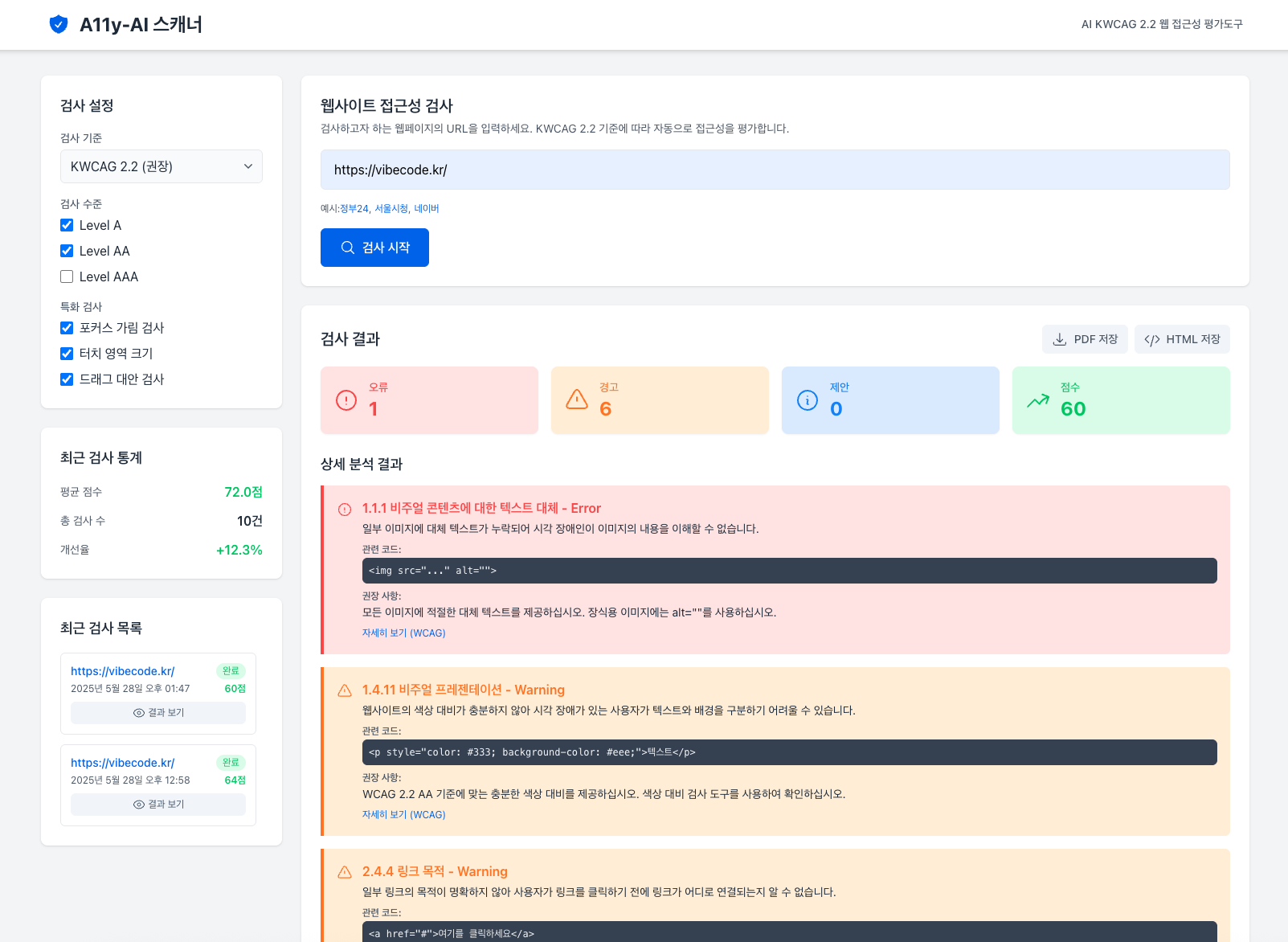This screenshot has height=942, width=1288.
Task: Open the KWCAG 2.2 (권장) dropdown
Action: click(162, 166)
